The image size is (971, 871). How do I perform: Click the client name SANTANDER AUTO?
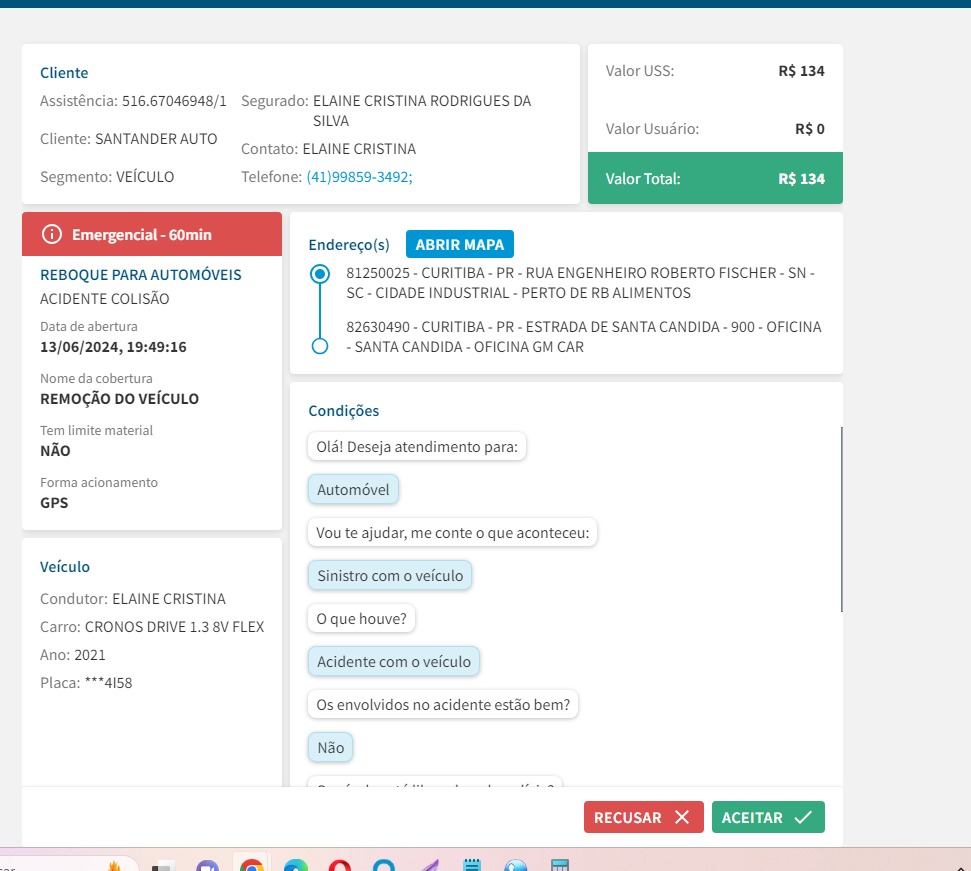(x=156, y=139)
